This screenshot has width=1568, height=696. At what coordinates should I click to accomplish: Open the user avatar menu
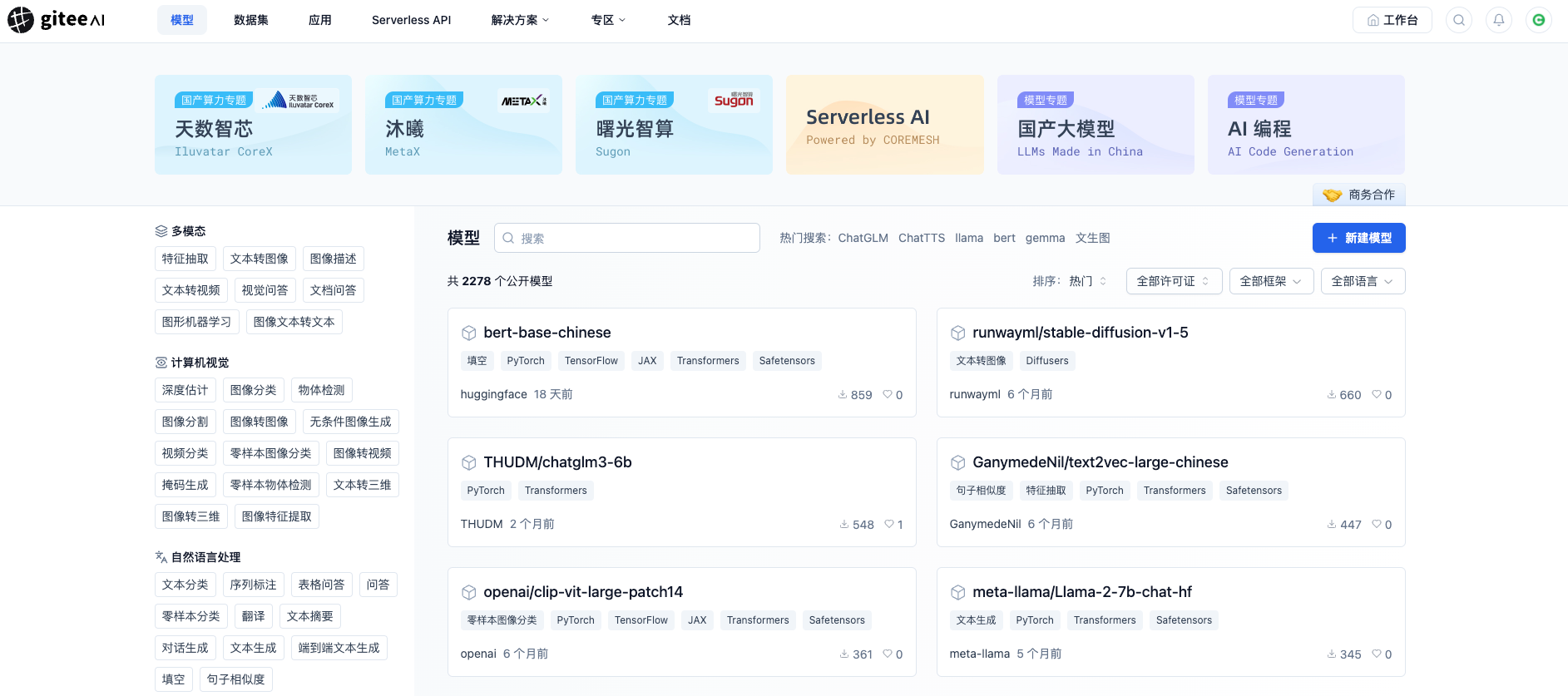[1539, 20]
